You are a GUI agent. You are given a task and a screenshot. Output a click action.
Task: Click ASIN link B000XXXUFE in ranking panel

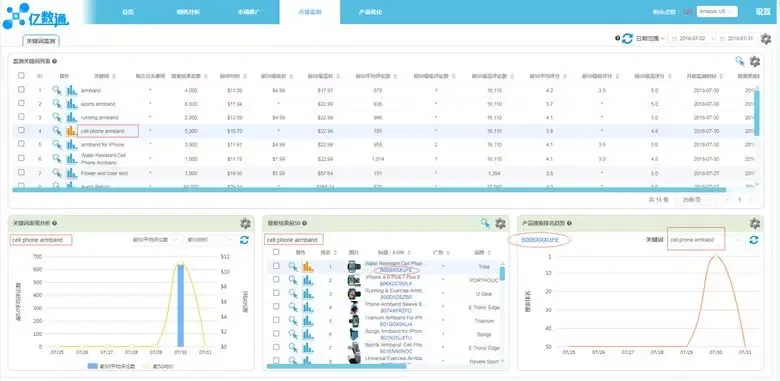point(540,240)
